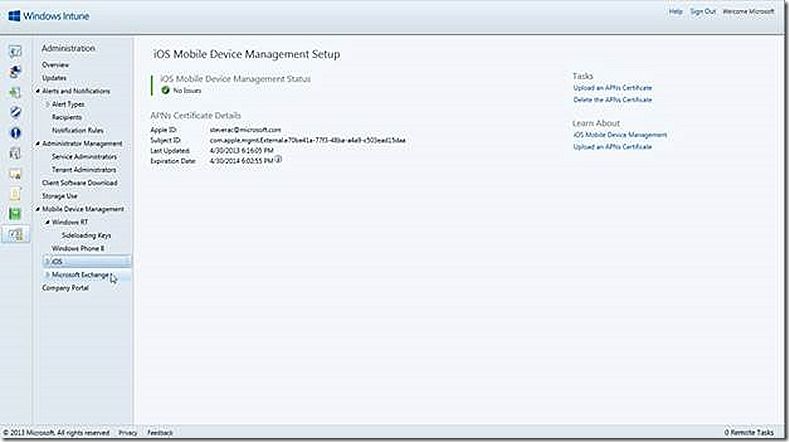Screen dimensions: 789x442
Task: Click the Welcome Microsoft header text
Action: (x=748, y=12)
